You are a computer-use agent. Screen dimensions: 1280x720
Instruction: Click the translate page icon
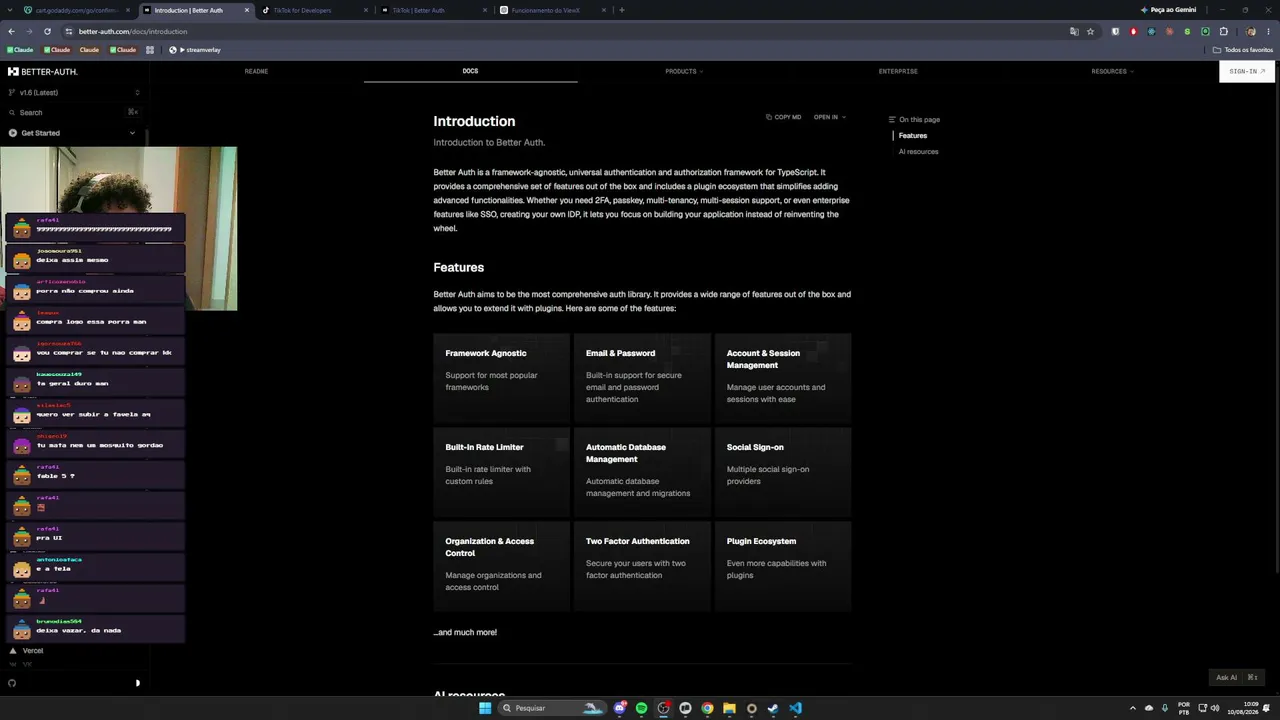(x=1074, y=31)
